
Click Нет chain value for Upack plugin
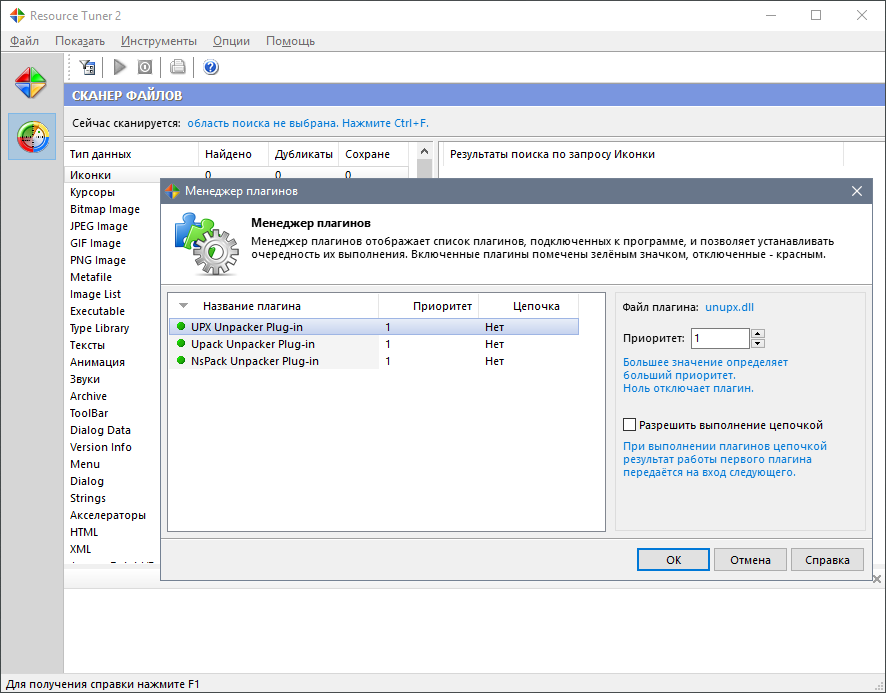tap(494, 344)
